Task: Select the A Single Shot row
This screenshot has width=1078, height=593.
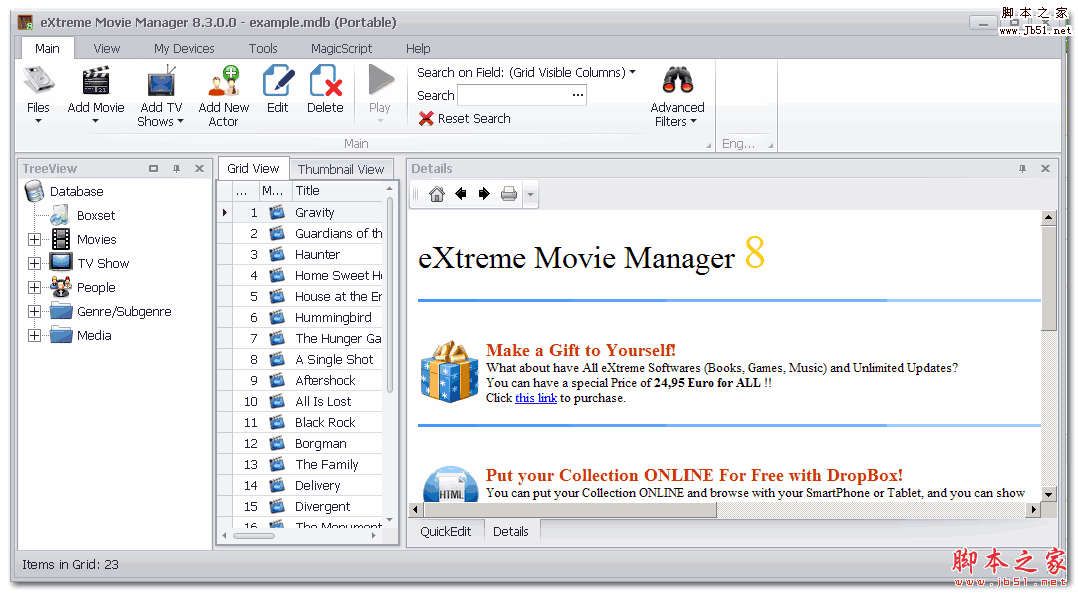Action: 307,360
